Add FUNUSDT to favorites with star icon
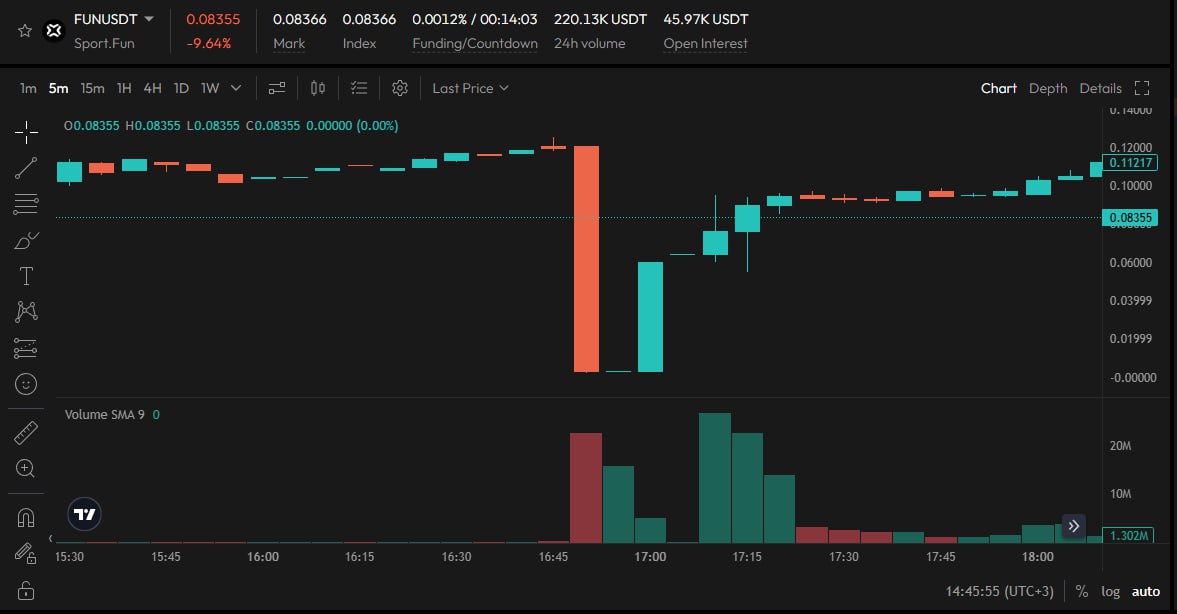The height and width of the screenshot is (614, 1177). point(25,31)
